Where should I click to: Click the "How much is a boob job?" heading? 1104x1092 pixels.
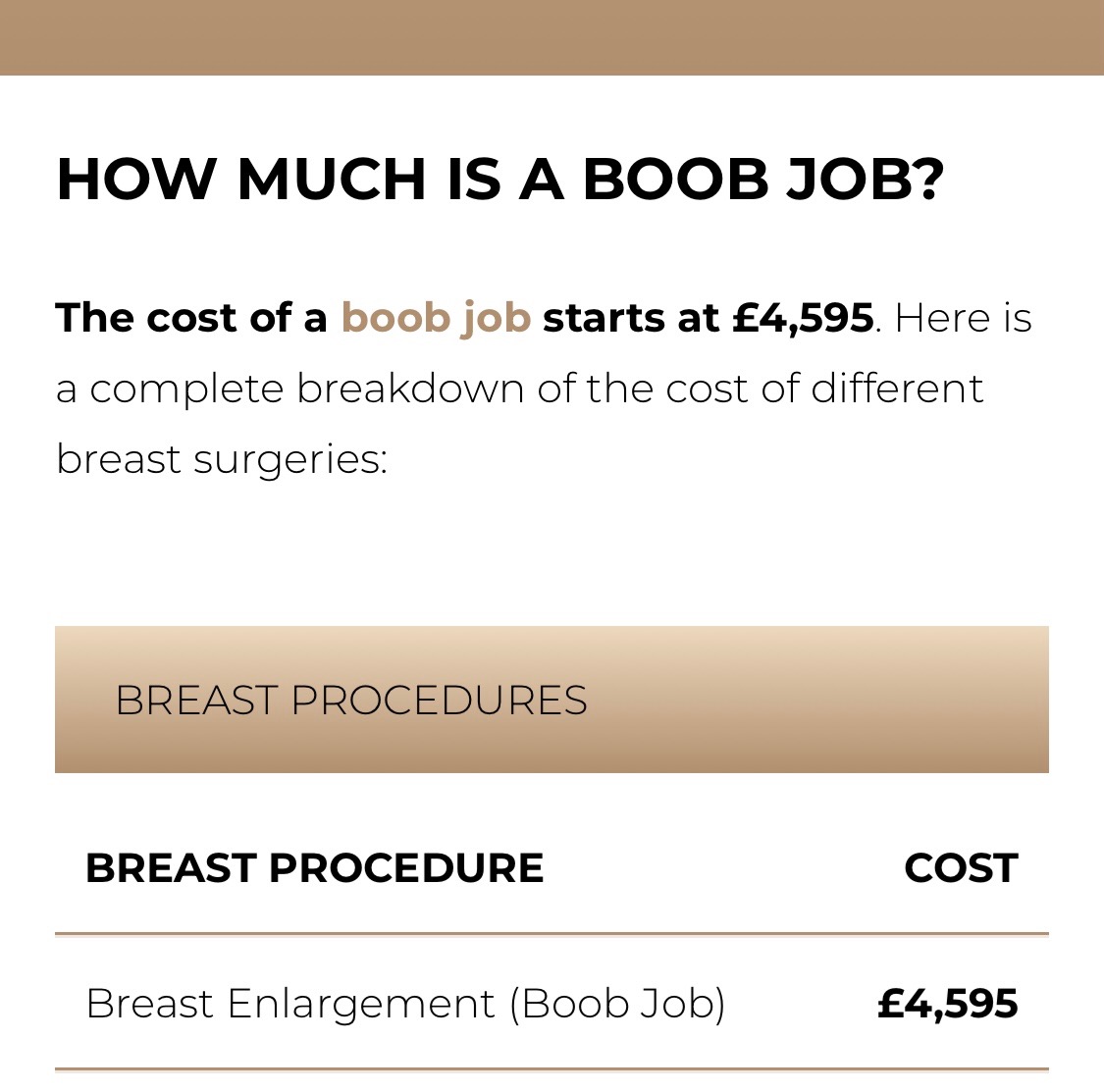click(x=499, y=179)
